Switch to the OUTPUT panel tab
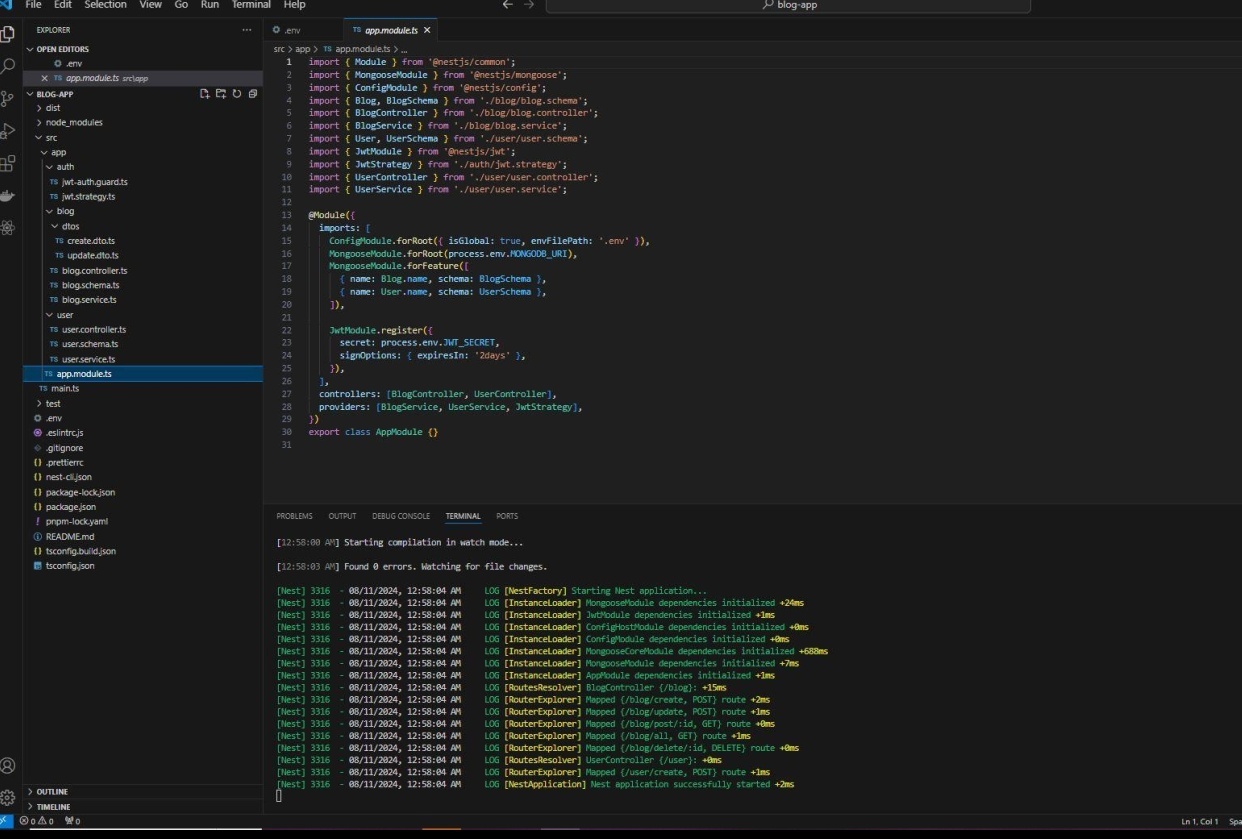The height and width of the screenshot is (839, 1242). point(342,516)
